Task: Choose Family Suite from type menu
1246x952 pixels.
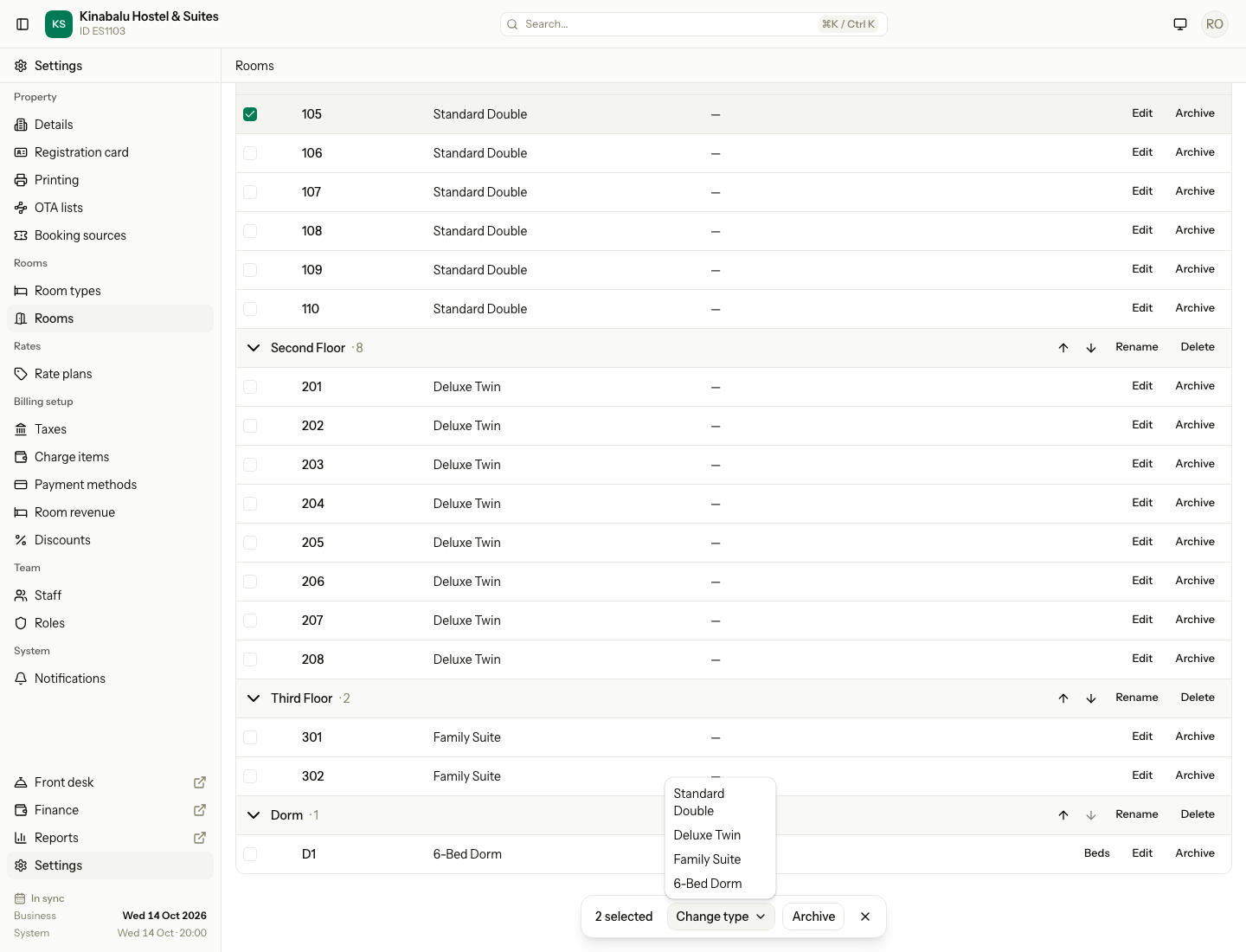Action: click(x=720, y=859)
